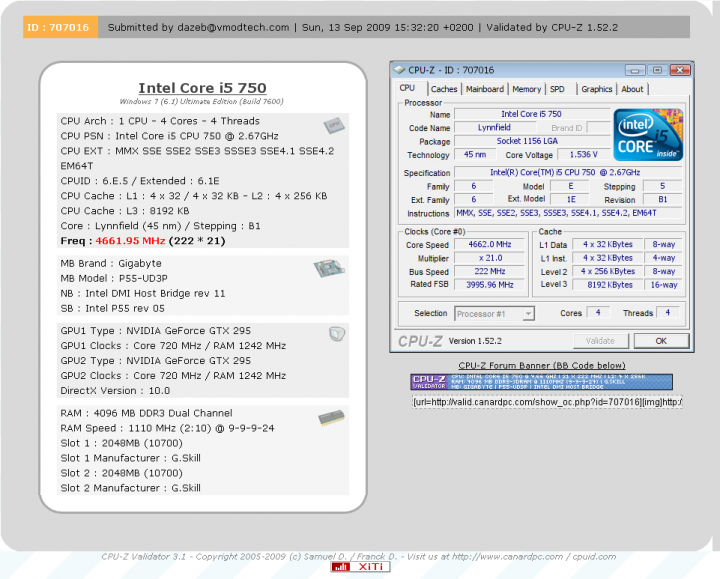Click 'CPUID : 6.E.5 / Extended : 6.1E' line
The image size is (720, 579).
[140, 181]
